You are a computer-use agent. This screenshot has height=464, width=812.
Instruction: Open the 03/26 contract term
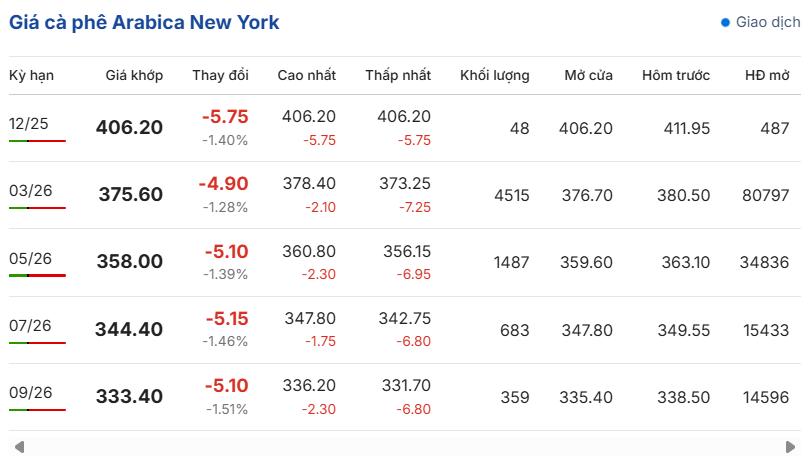click(30, 190)
